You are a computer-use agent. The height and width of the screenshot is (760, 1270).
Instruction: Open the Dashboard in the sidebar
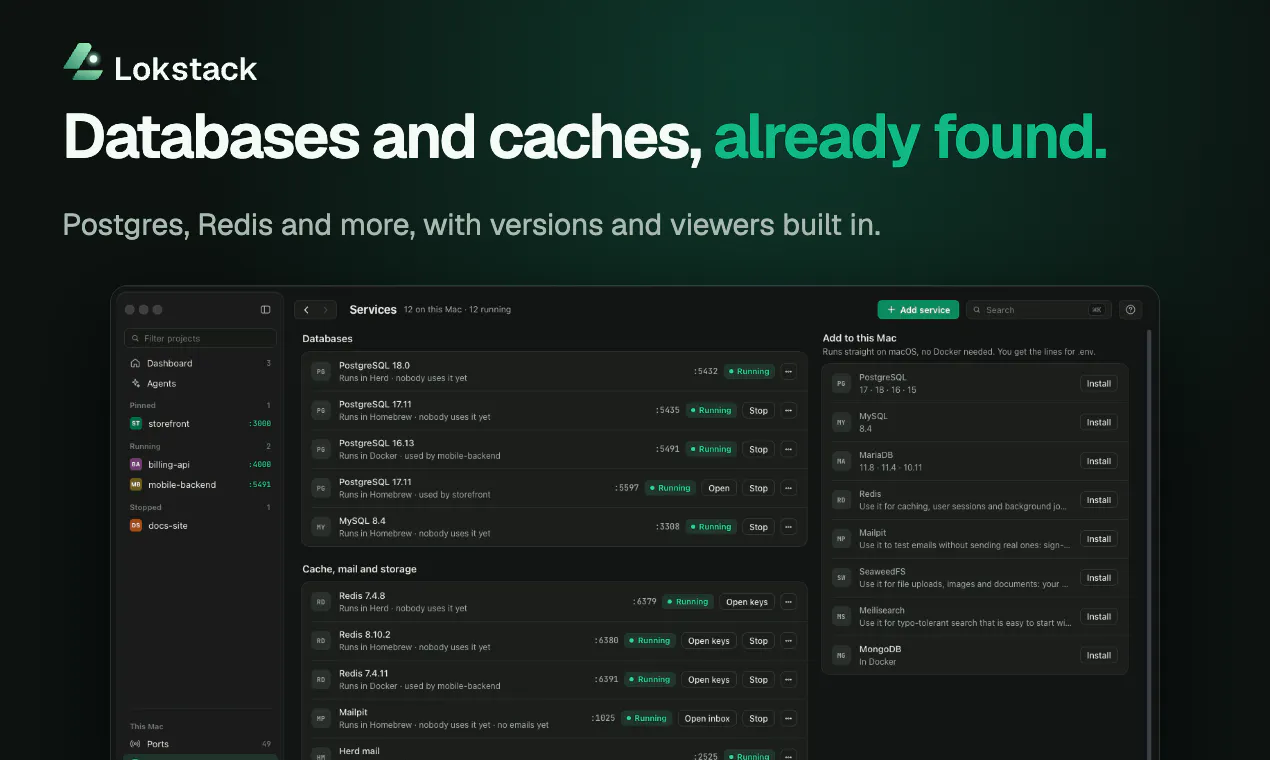tap(200, 363)
